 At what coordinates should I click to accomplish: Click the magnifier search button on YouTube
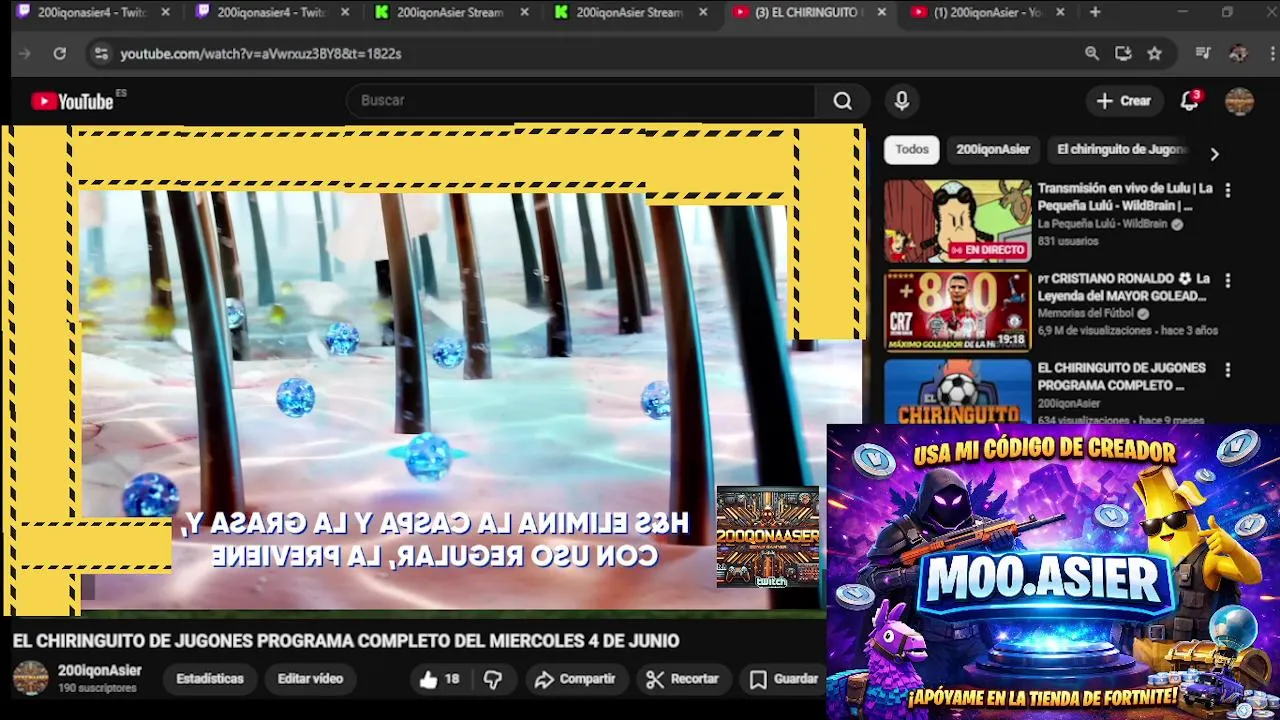coord(843,101)
